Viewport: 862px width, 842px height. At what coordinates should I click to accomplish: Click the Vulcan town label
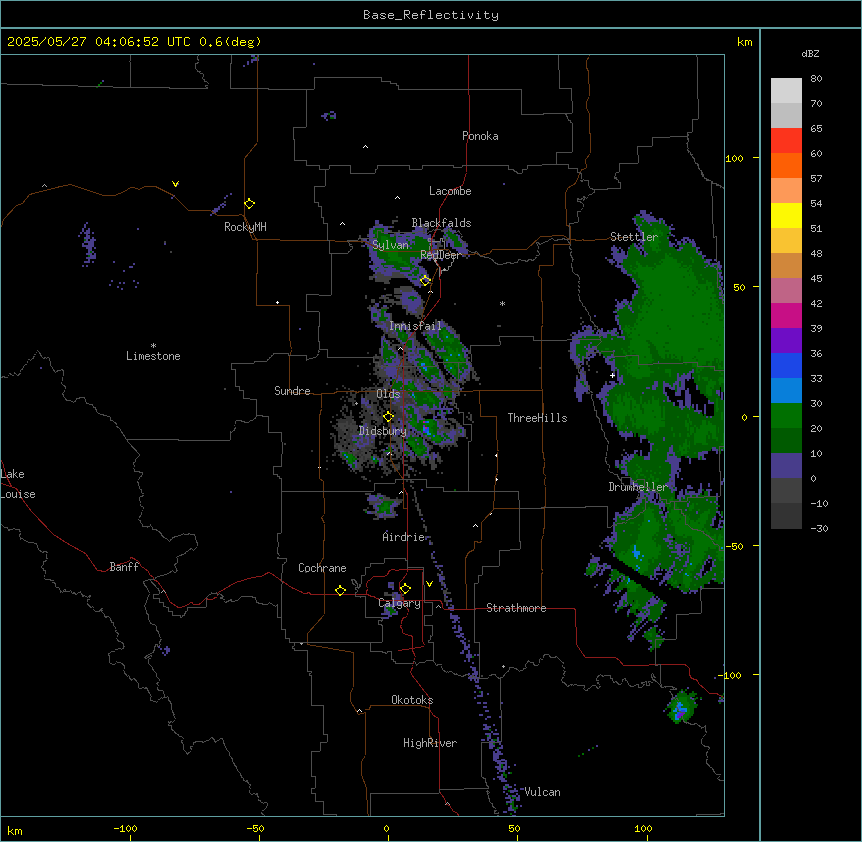click(543, 792)
